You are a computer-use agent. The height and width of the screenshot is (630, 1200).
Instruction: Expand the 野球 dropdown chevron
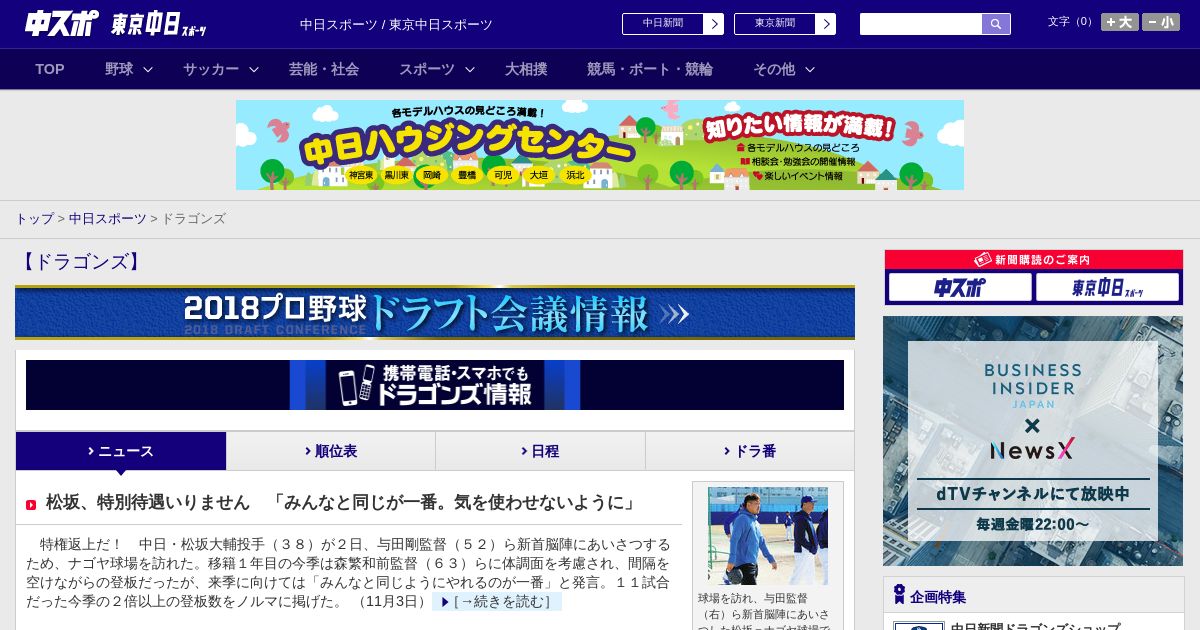pos(148,69)
